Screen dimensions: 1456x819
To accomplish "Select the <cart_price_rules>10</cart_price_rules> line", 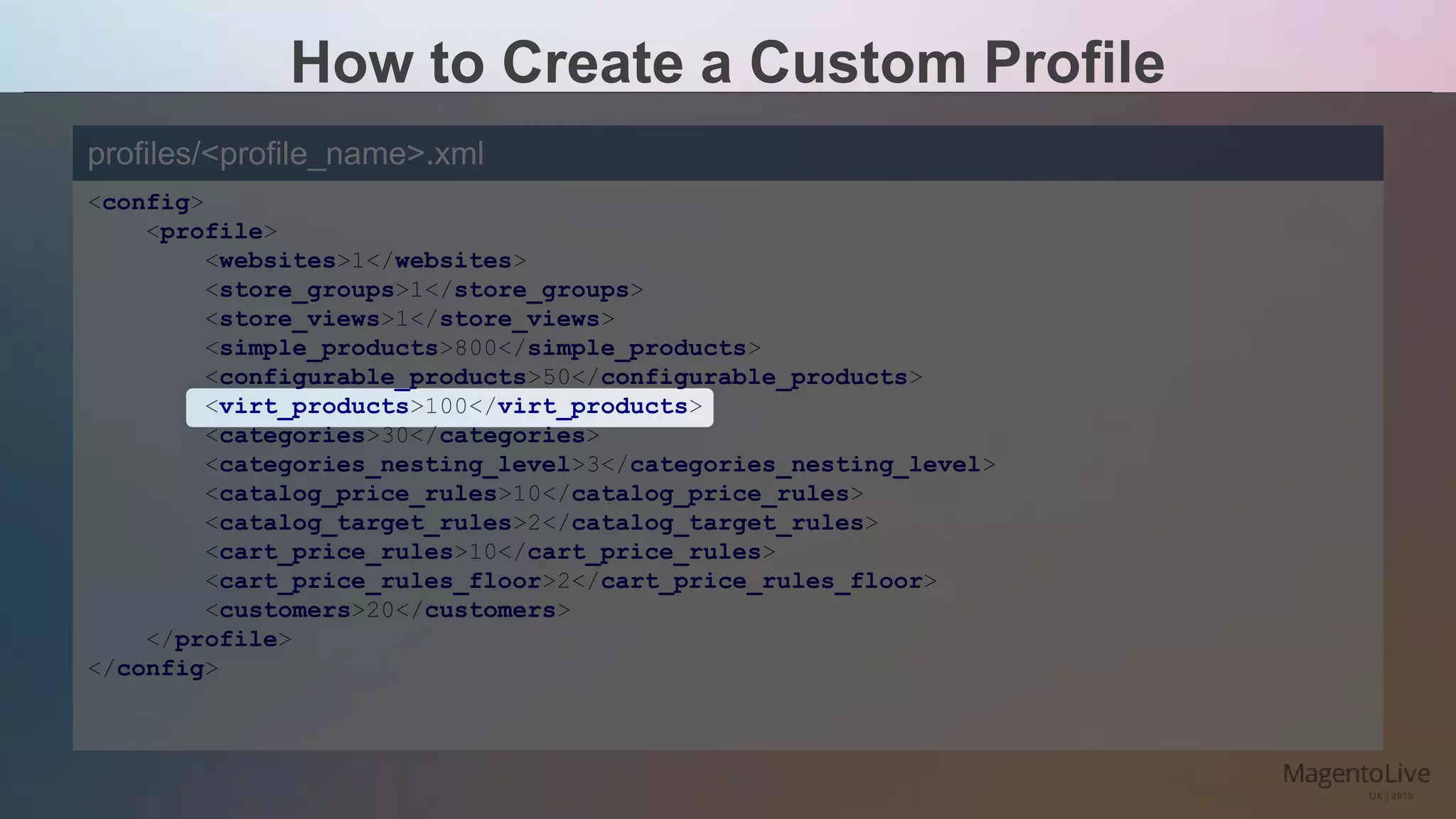I will 491,552.
